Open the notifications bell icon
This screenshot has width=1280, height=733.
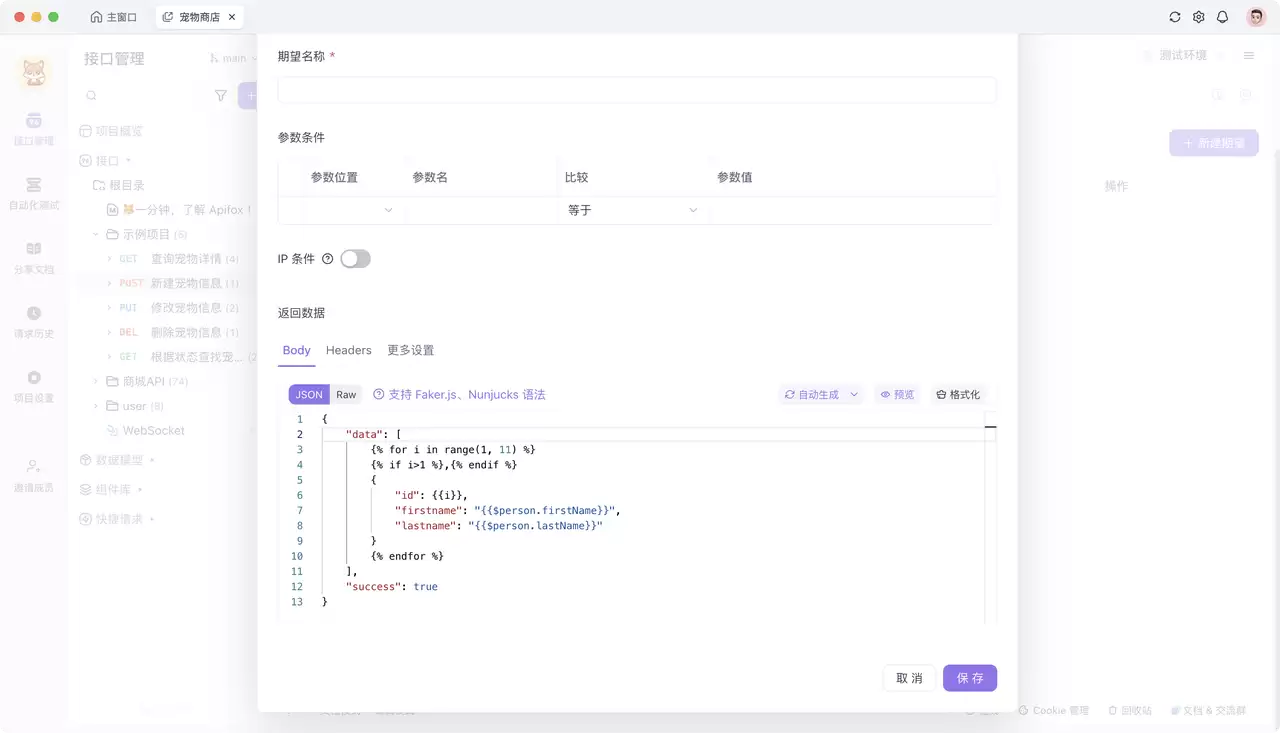(x=1222, y=17)
